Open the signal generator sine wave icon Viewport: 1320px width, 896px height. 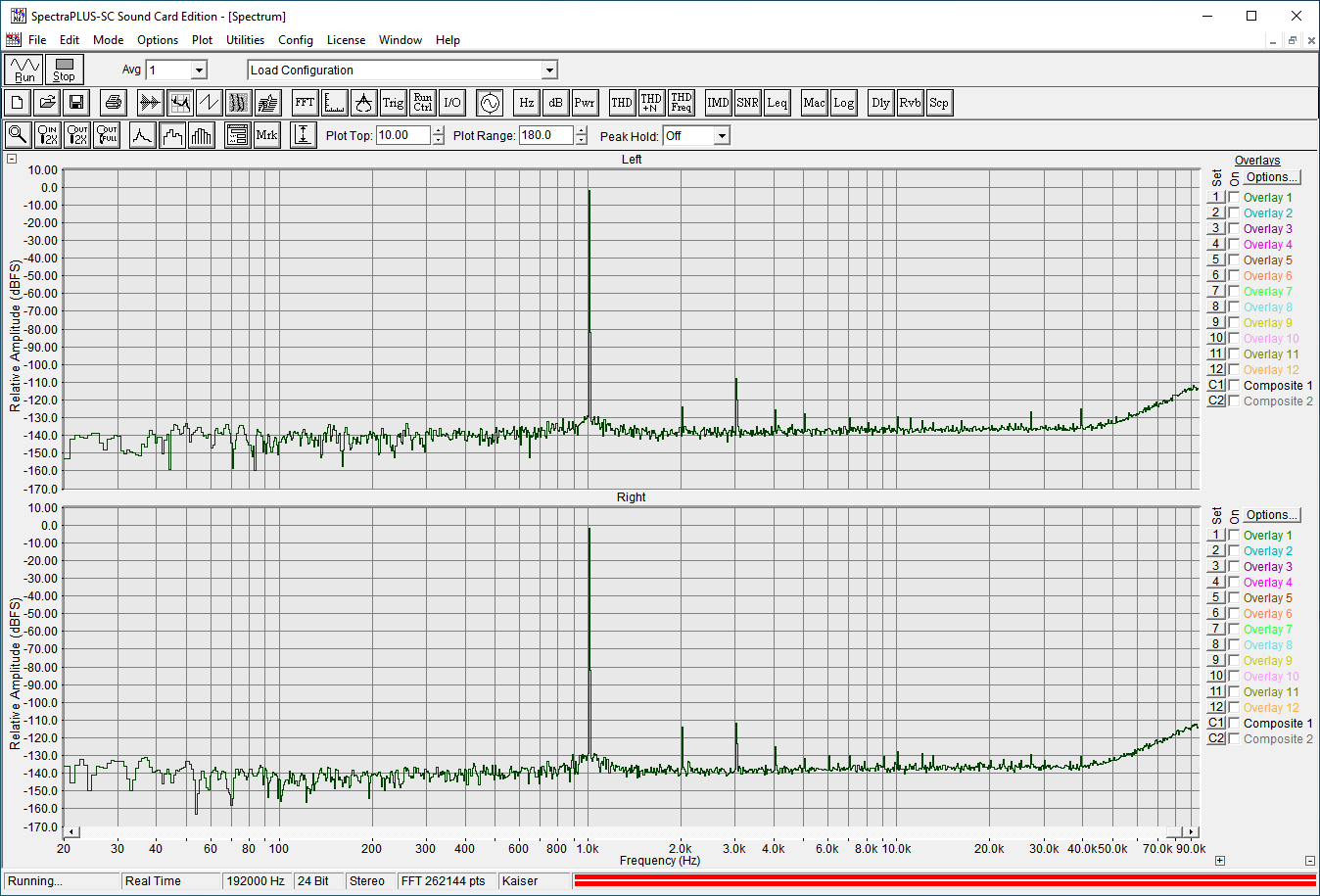(x=490, y=103)
